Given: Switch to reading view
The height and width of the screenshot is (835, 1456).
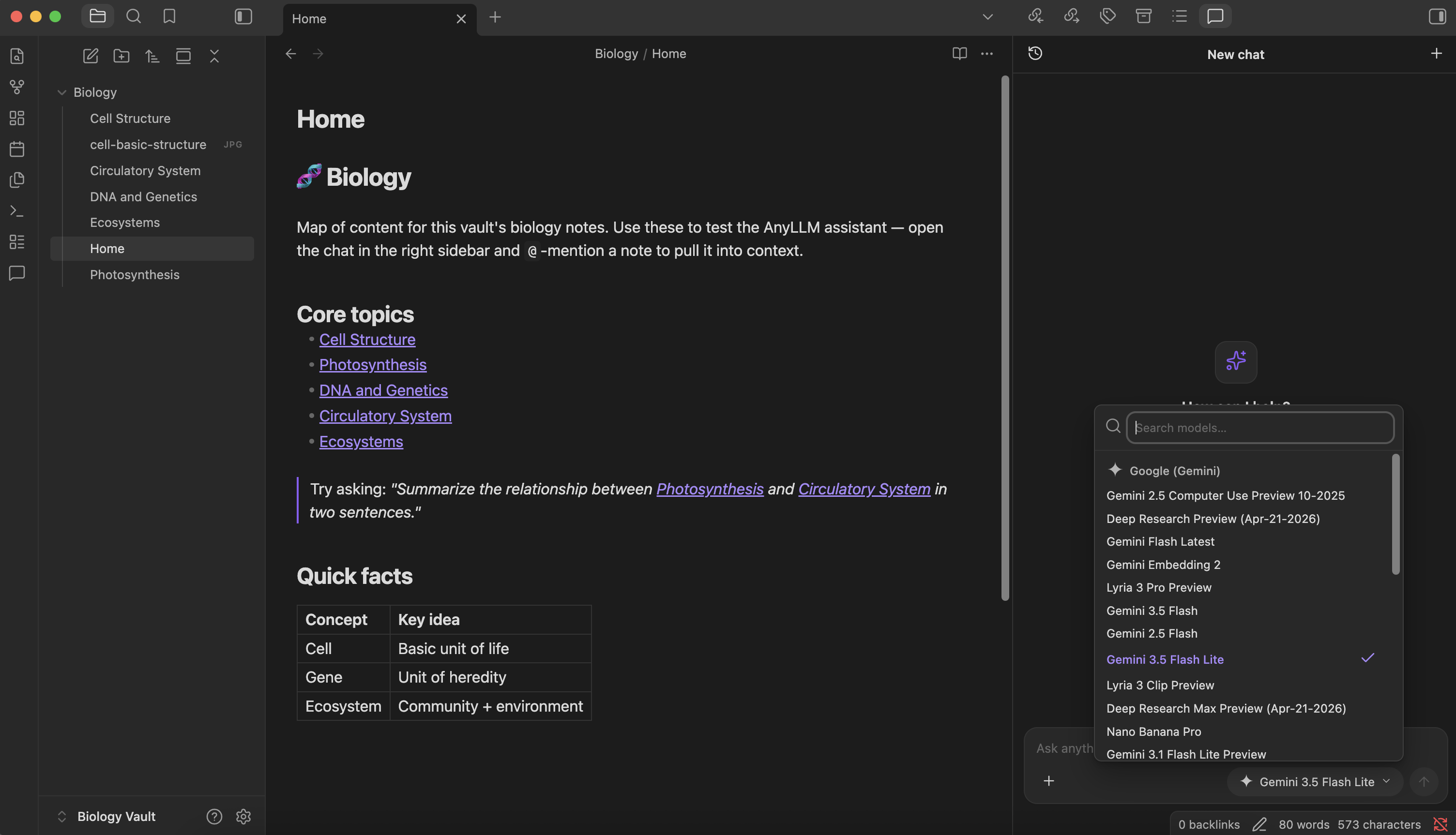Looking at the screenshot, I should tap(960, 53).
